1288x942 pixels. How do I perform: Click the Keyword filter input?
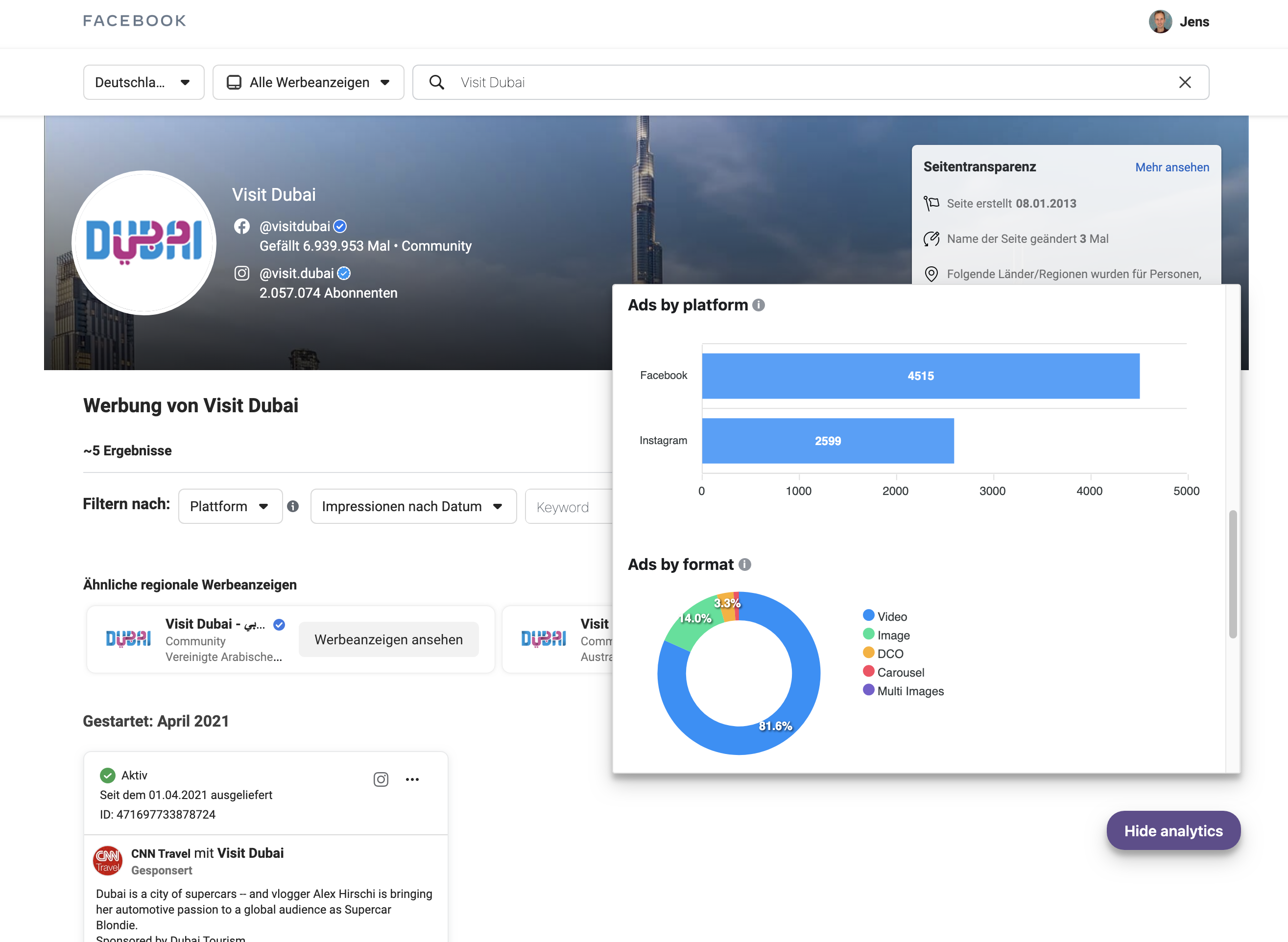coord(569,506)
